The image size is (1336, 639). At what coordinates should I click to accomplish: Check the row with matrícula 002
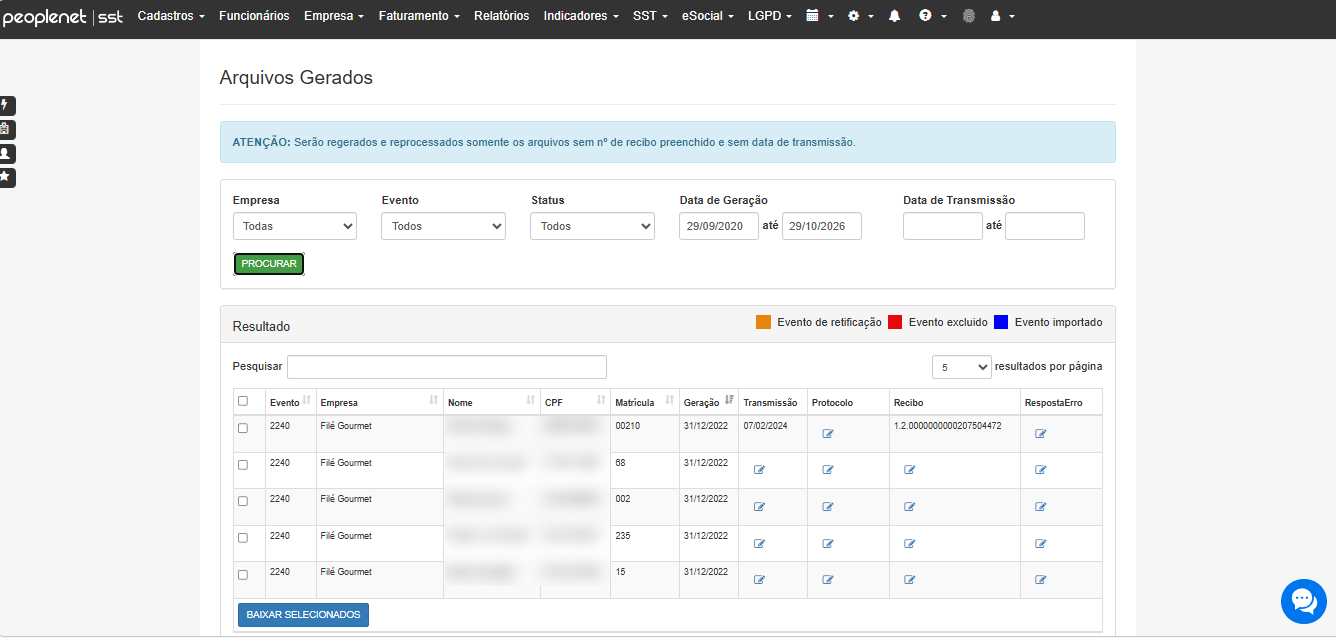point(243,501)
